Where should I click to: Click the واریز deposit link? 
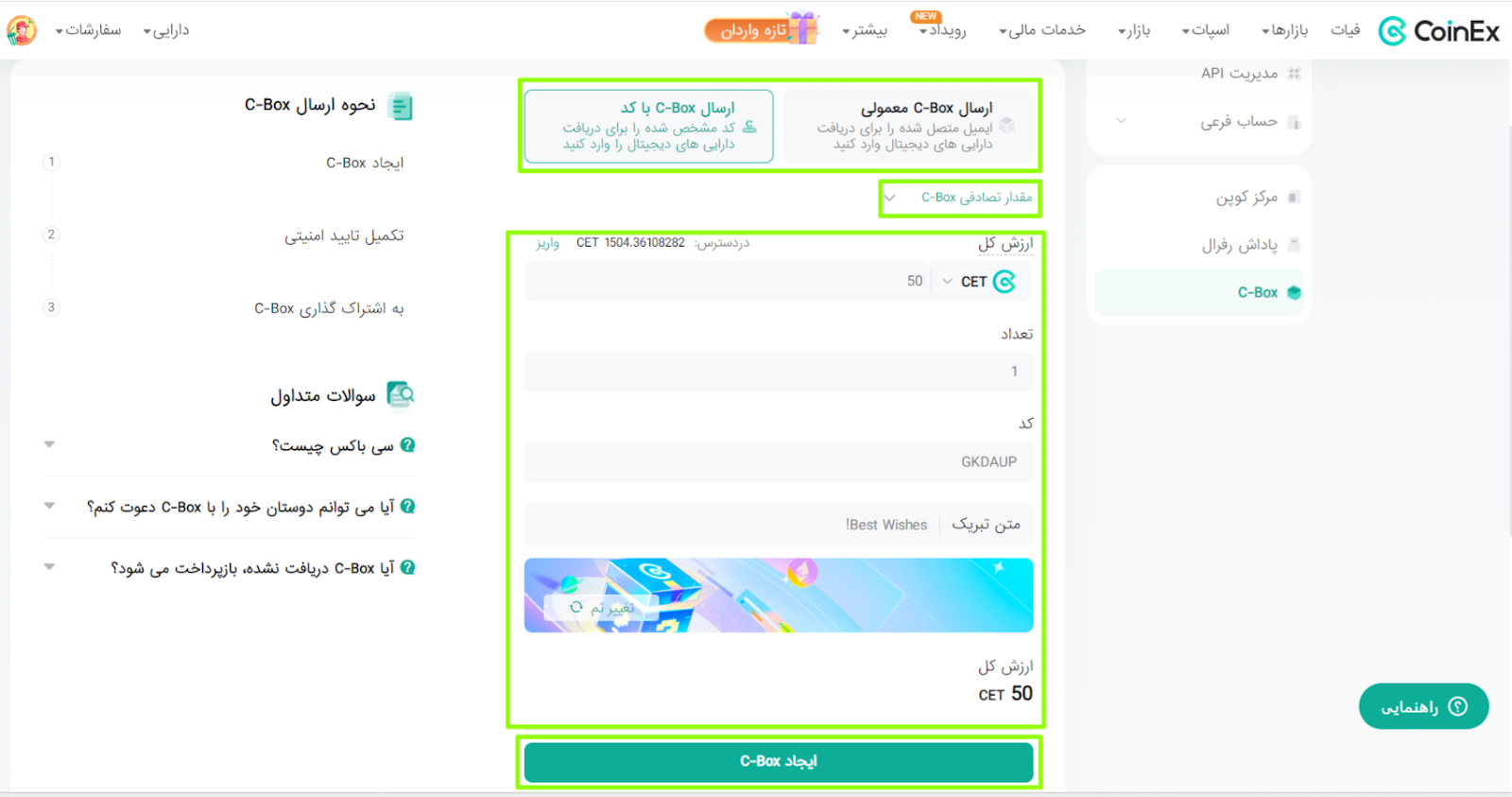(x=548, y=243)
